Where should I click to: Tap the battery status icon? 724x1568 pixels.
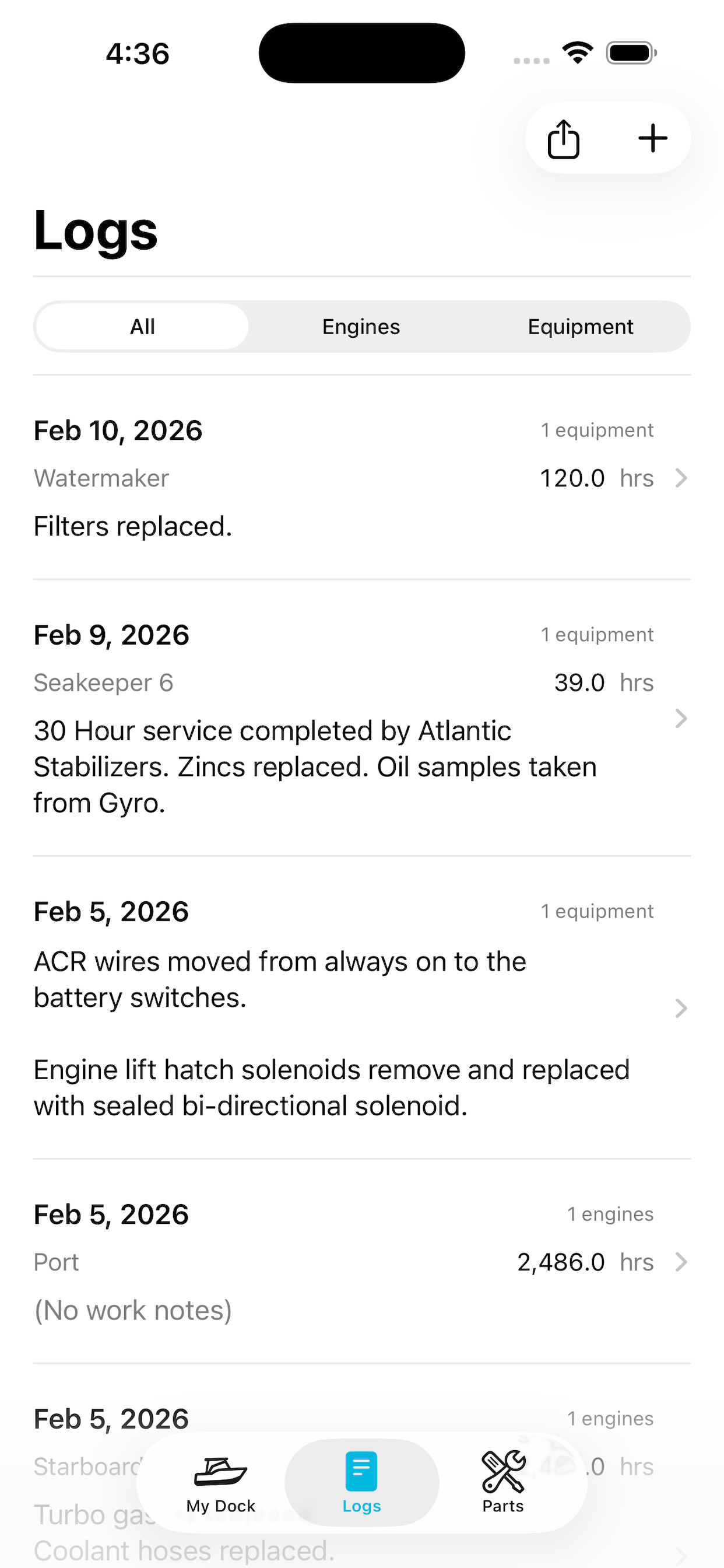631,53
